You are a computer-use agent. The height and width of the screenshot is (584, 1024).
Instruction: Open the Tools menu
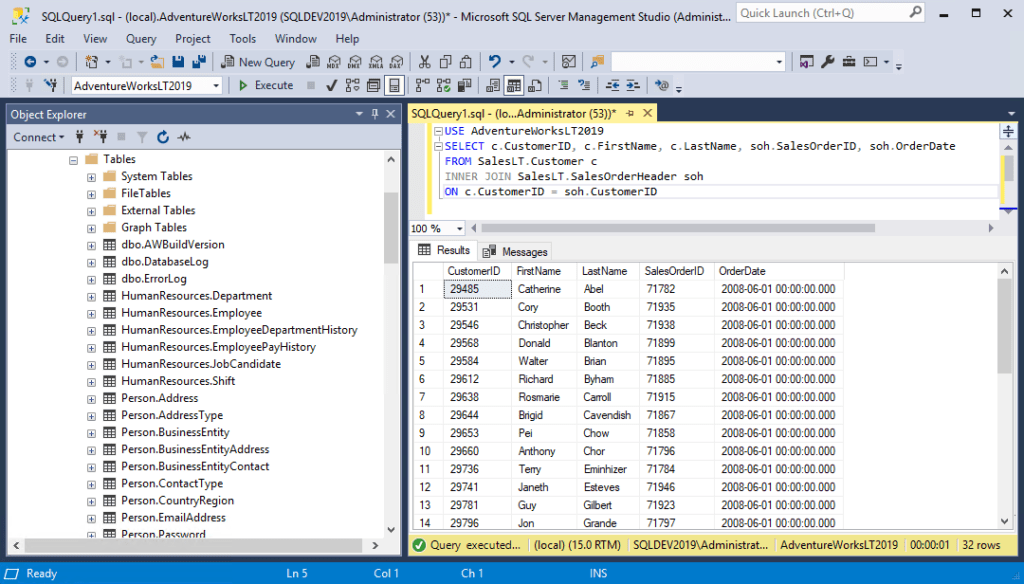[242, 39]
